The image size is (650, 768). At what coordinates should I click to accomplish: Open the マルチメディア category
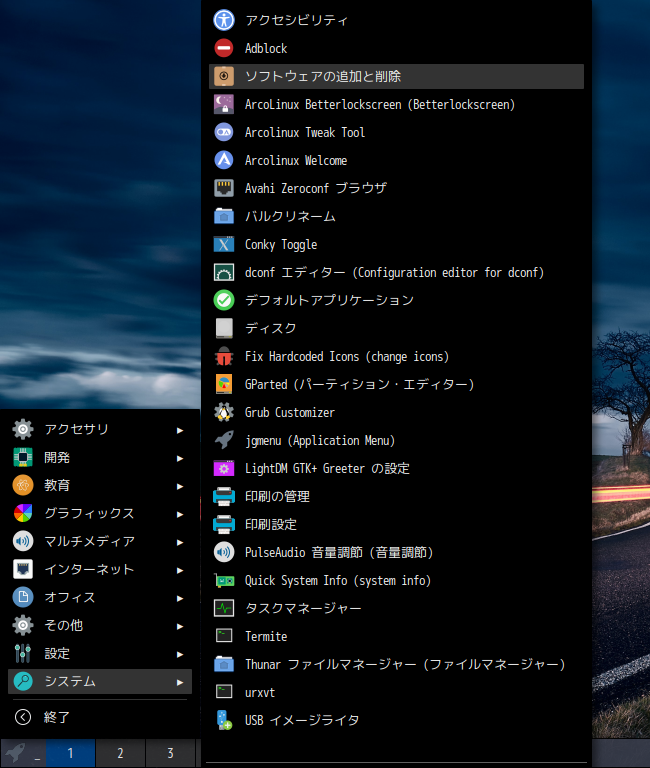tap(100, 541)
